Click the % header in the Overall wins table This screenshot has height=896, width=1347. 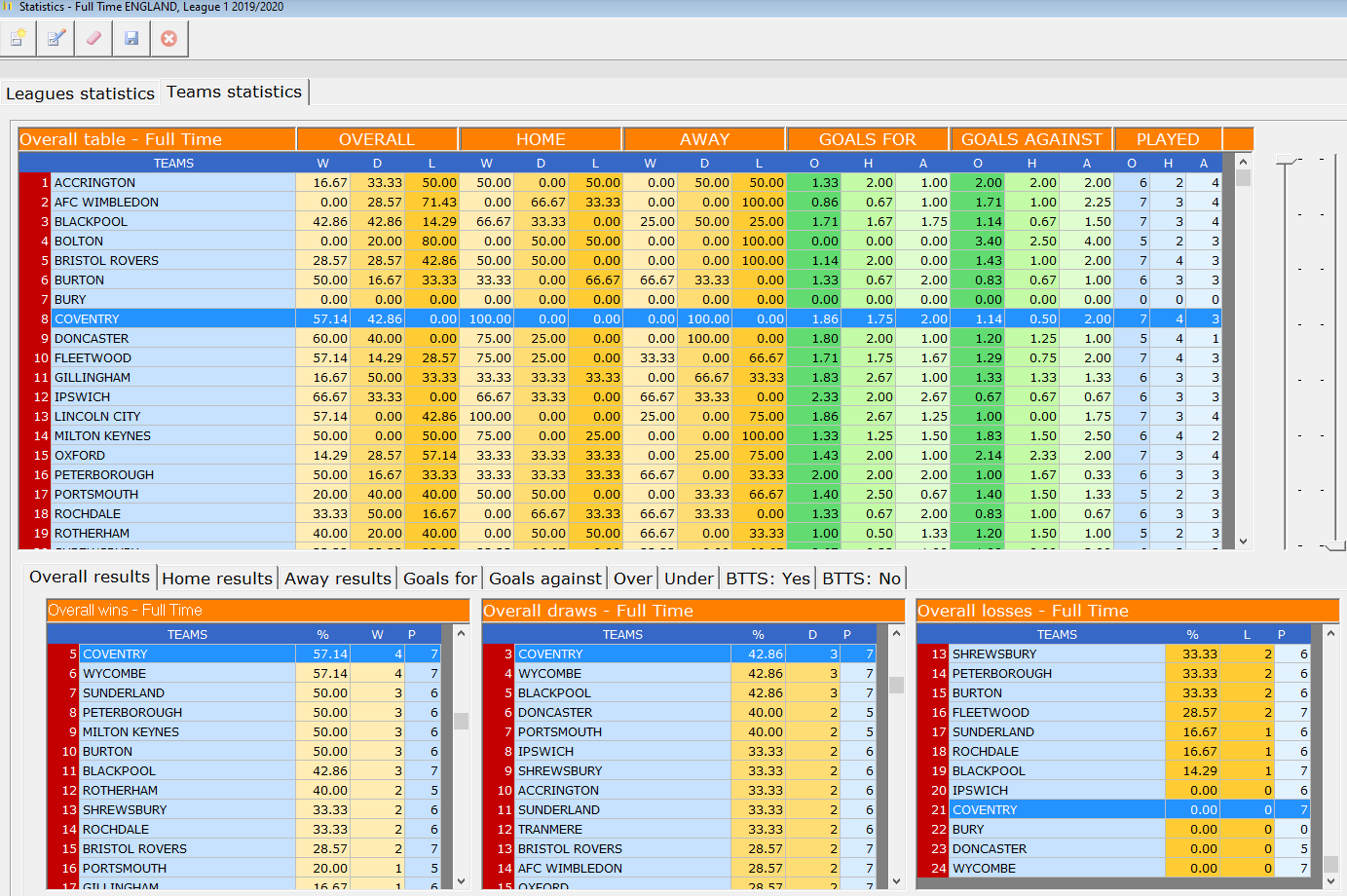[322, 634]
